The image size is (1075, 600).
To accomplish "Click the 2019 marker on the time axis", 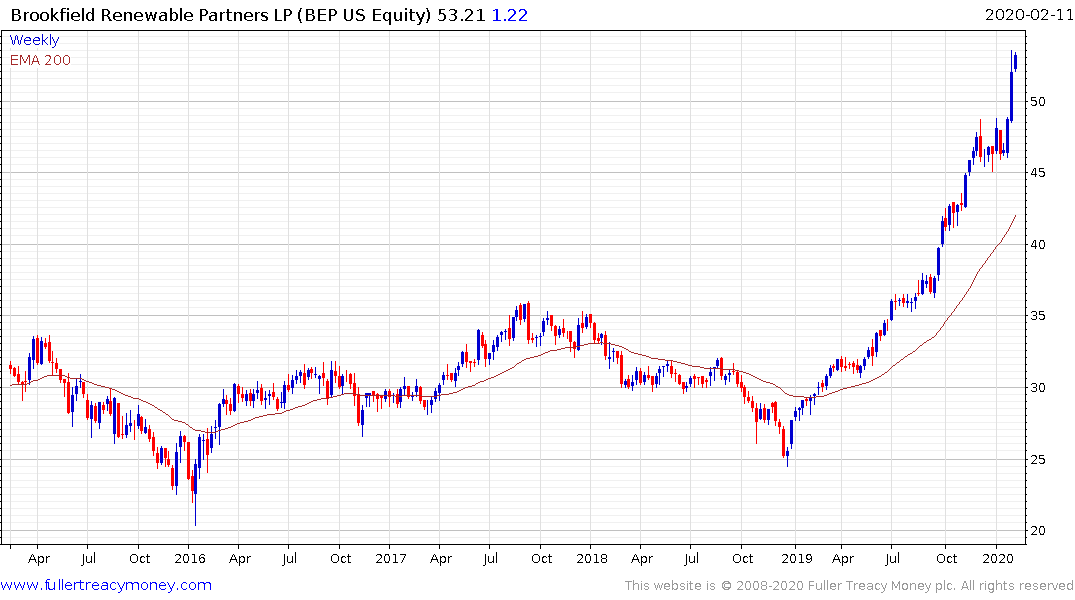I will pyautogui.click(x=795, y=558).
